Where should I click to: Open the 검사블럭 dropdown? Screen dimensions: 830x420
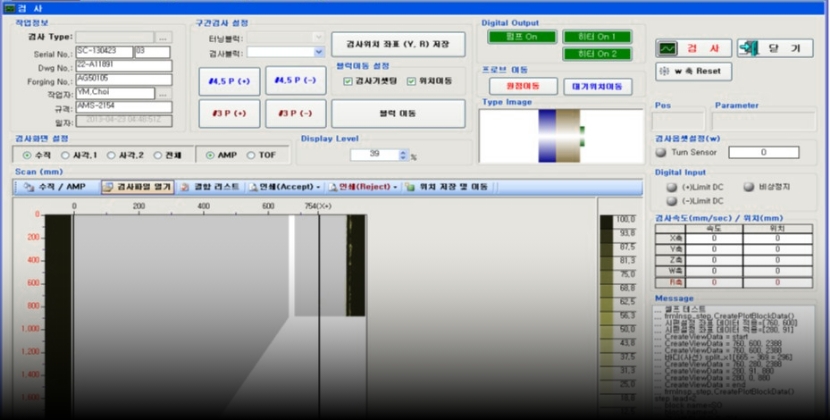319,52
